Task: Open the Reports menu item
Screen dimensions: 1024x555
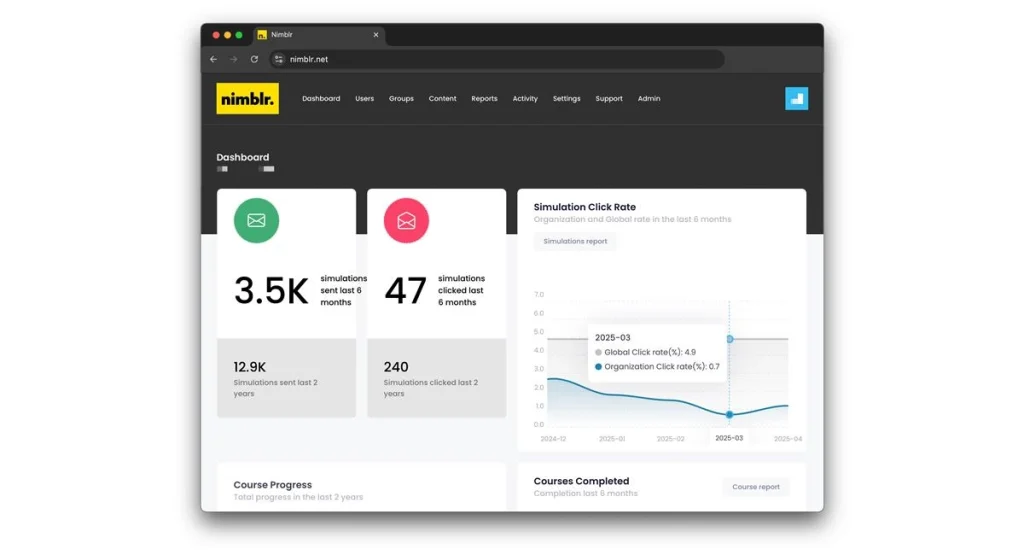Action: (484, 99)
